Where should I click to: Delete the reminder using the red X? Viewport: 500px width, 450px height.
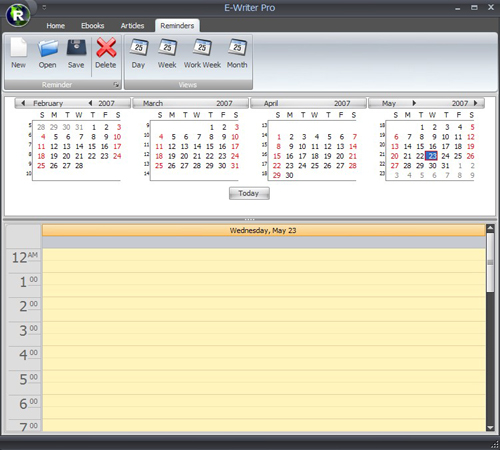coord(106,53)
